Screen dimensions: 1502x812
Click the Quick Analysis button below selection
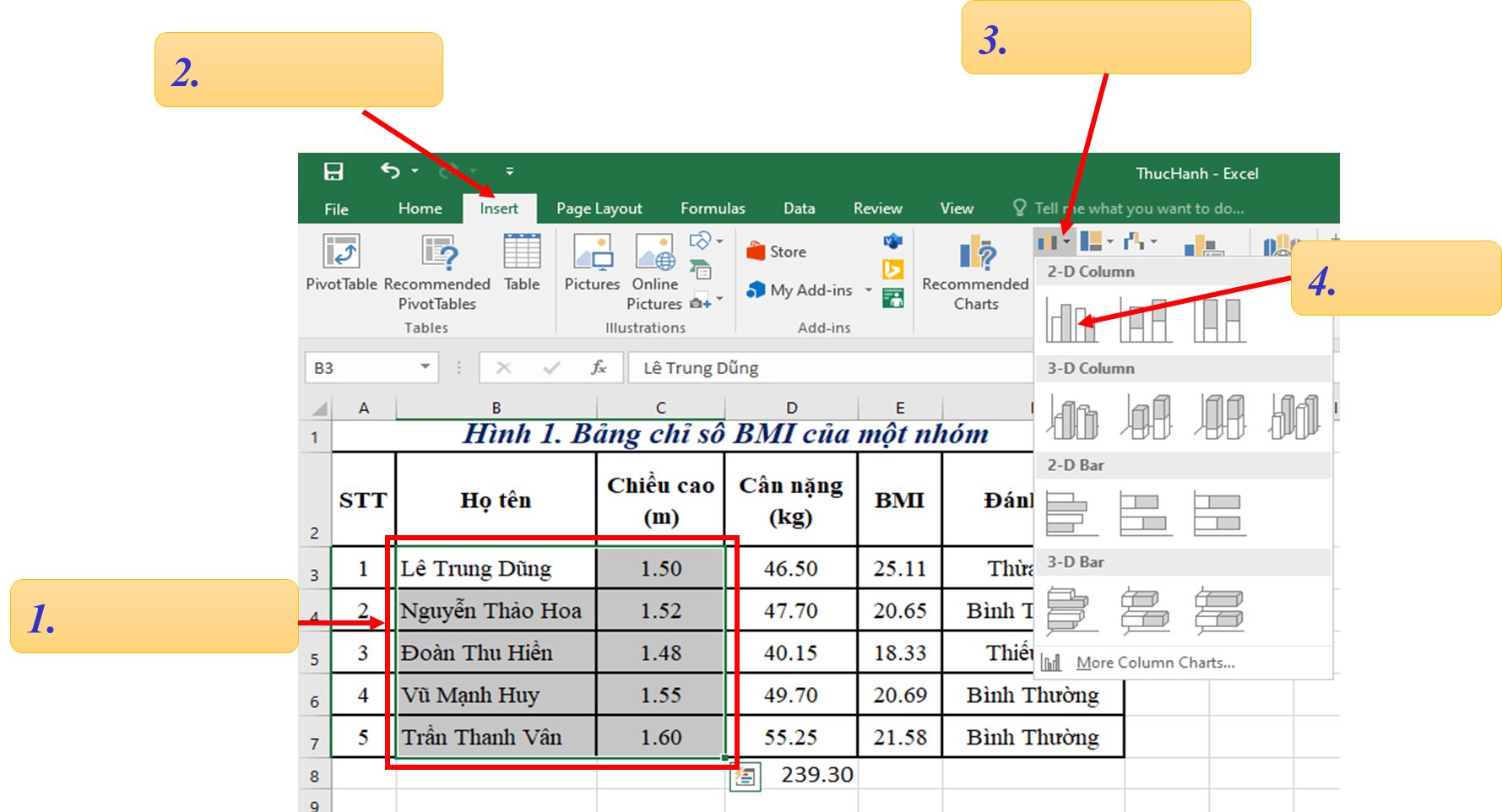[x=746, y=777]
